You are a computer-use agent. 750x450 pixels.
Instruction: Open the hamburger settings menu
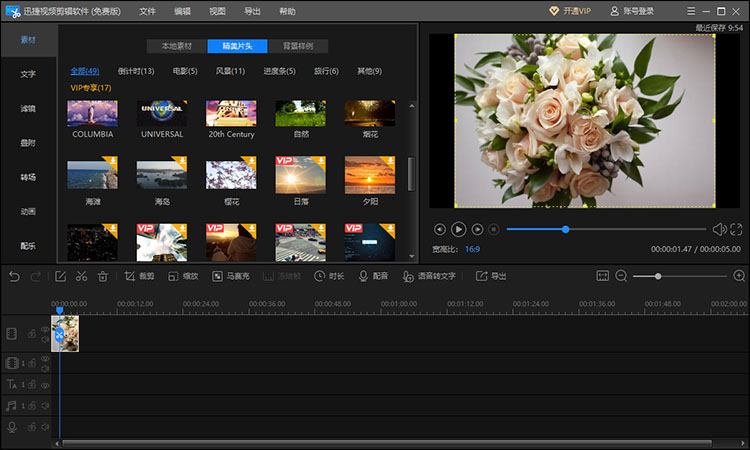click(x=691, y=11)
